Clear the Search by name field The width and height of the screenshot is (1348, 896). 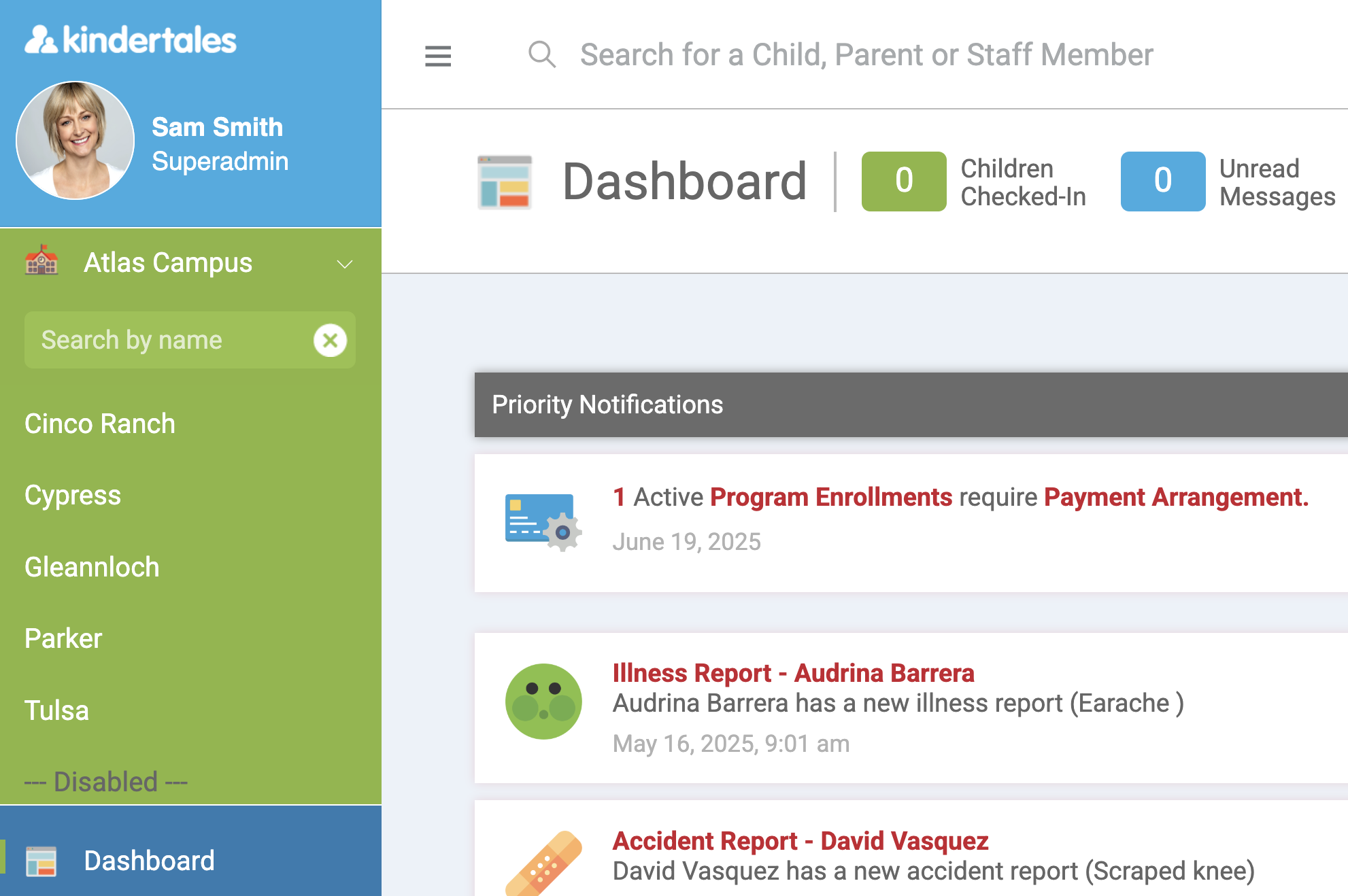331,340
